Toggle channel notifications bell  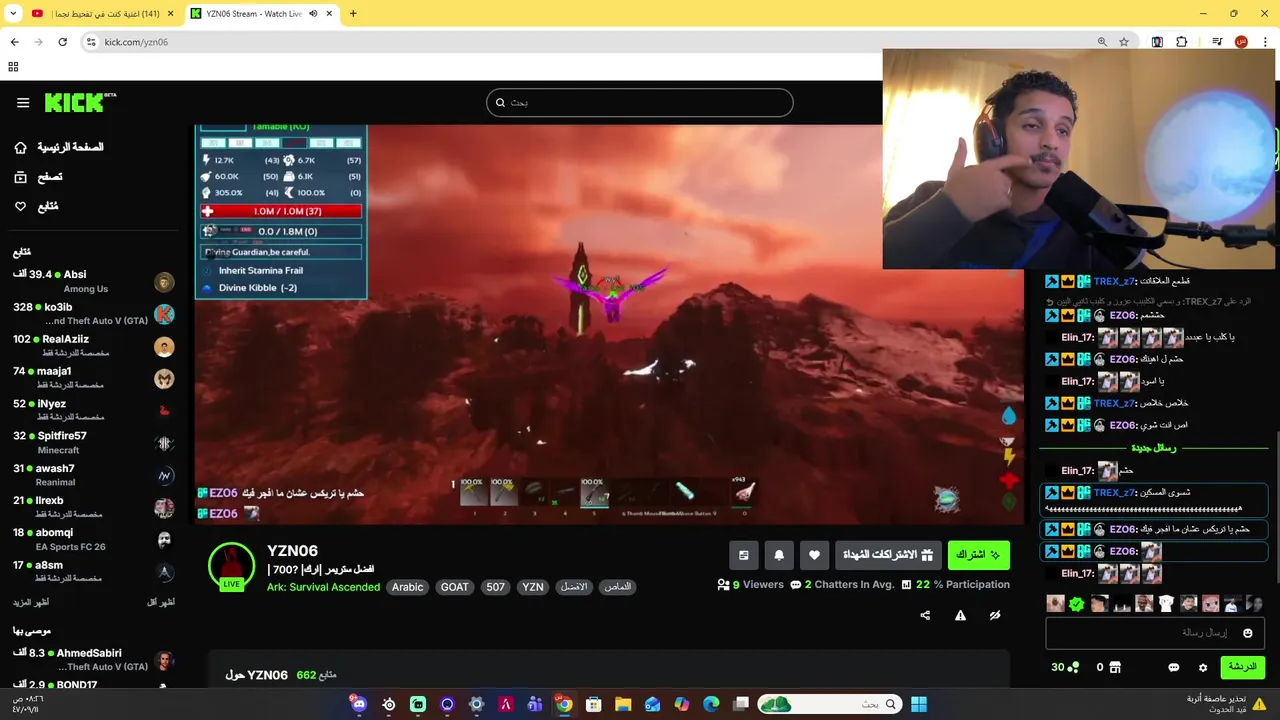pos(779,554)
